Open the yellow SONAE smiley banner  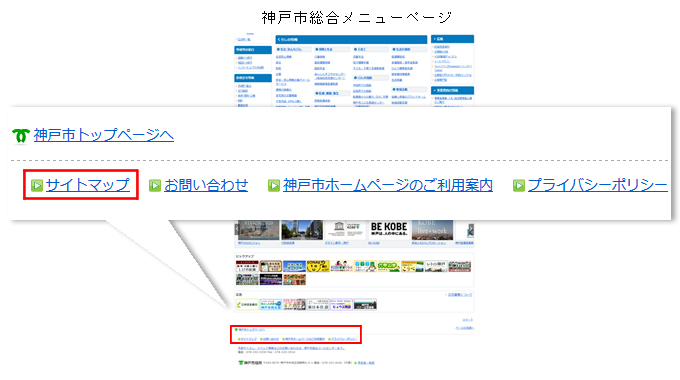(318, 266)
